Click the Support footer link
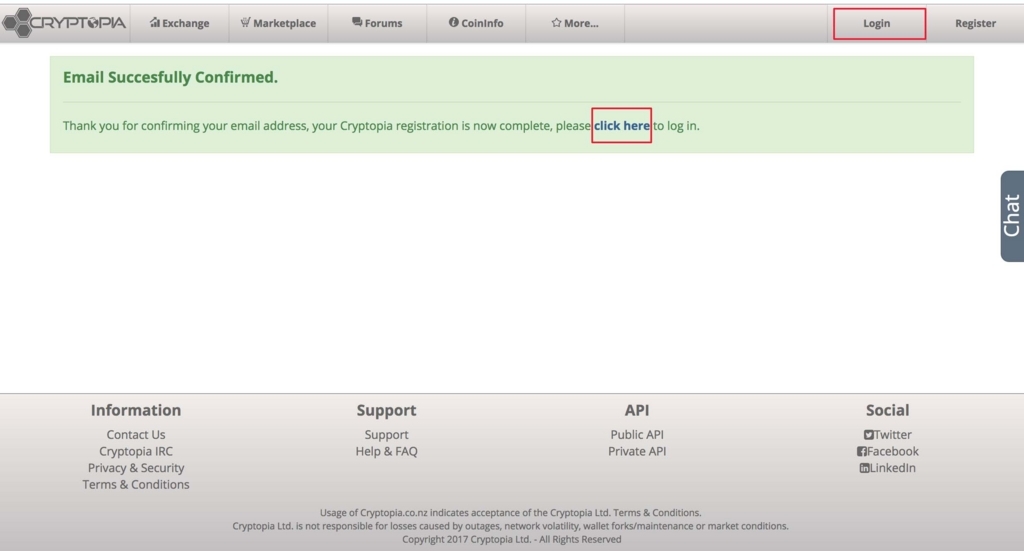 [387, 434]
